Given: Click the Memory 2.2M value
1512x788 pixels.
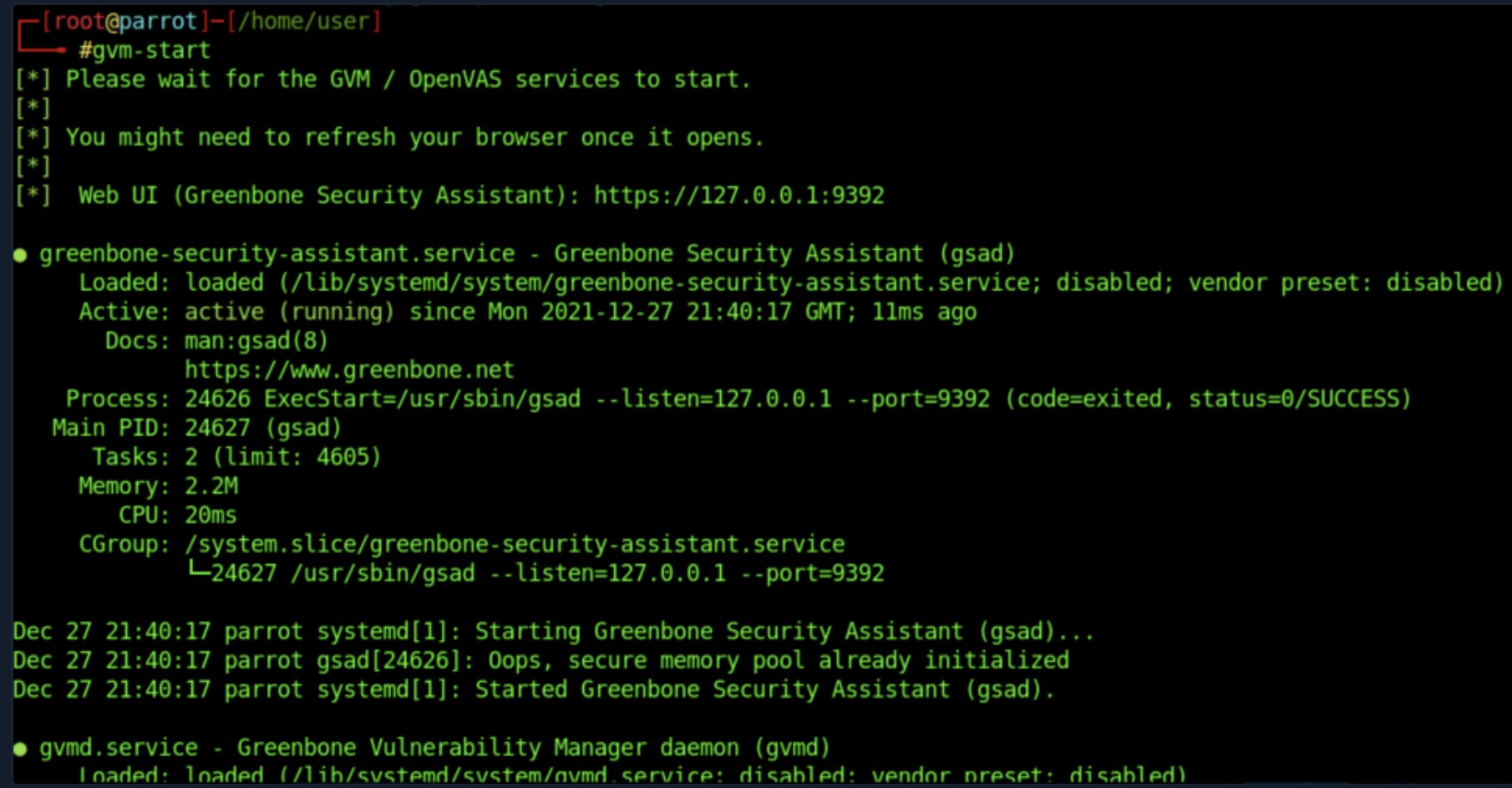Looking at the screenshot, I should click(211, 486).
